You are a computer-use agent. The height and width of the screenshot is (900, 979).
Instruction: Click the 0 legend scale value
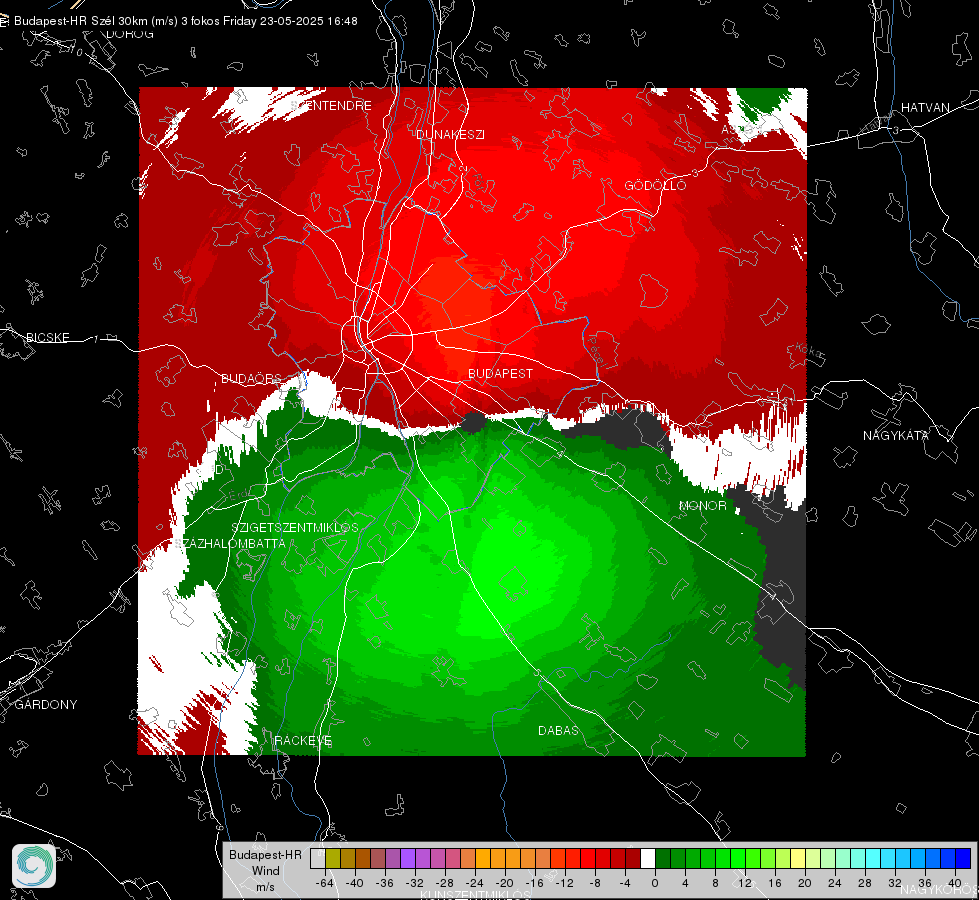[x=654, y=883]
